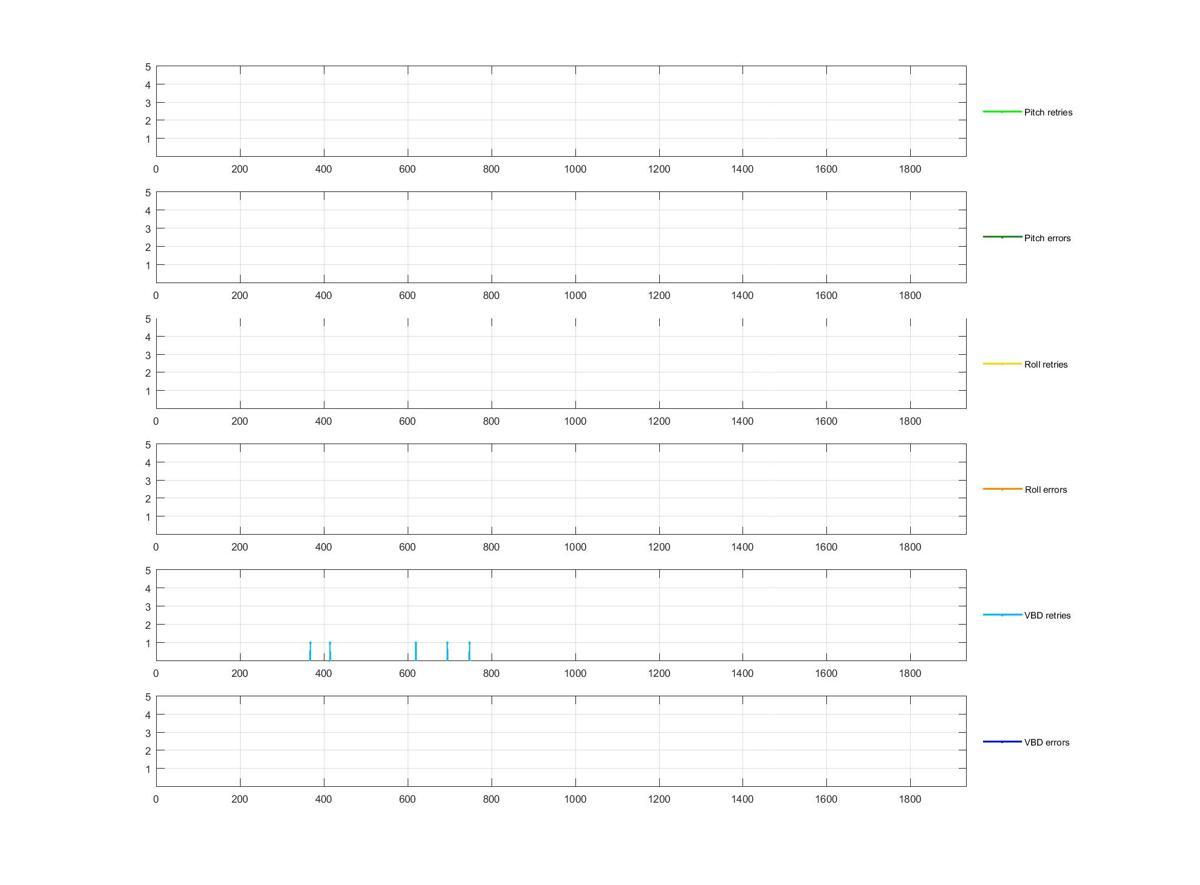Click the VBD retries spike just after 400
This screenshot has height=885, width=1200.
click(330, 651)
